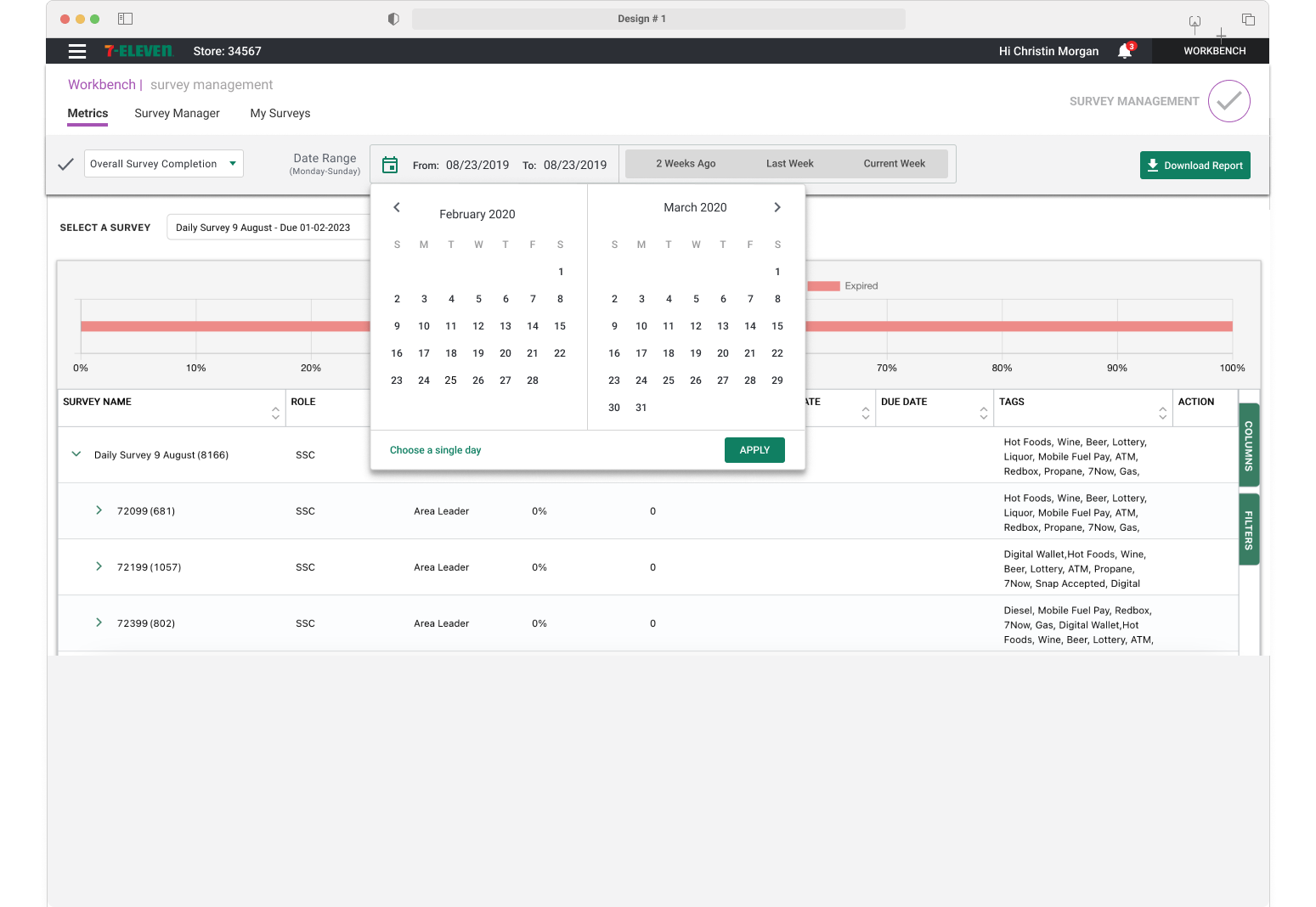Open the hamburger navigation menu
The height and width of the screenshot is (907, 1316).
pyautogui.click(x=77, y=51)
